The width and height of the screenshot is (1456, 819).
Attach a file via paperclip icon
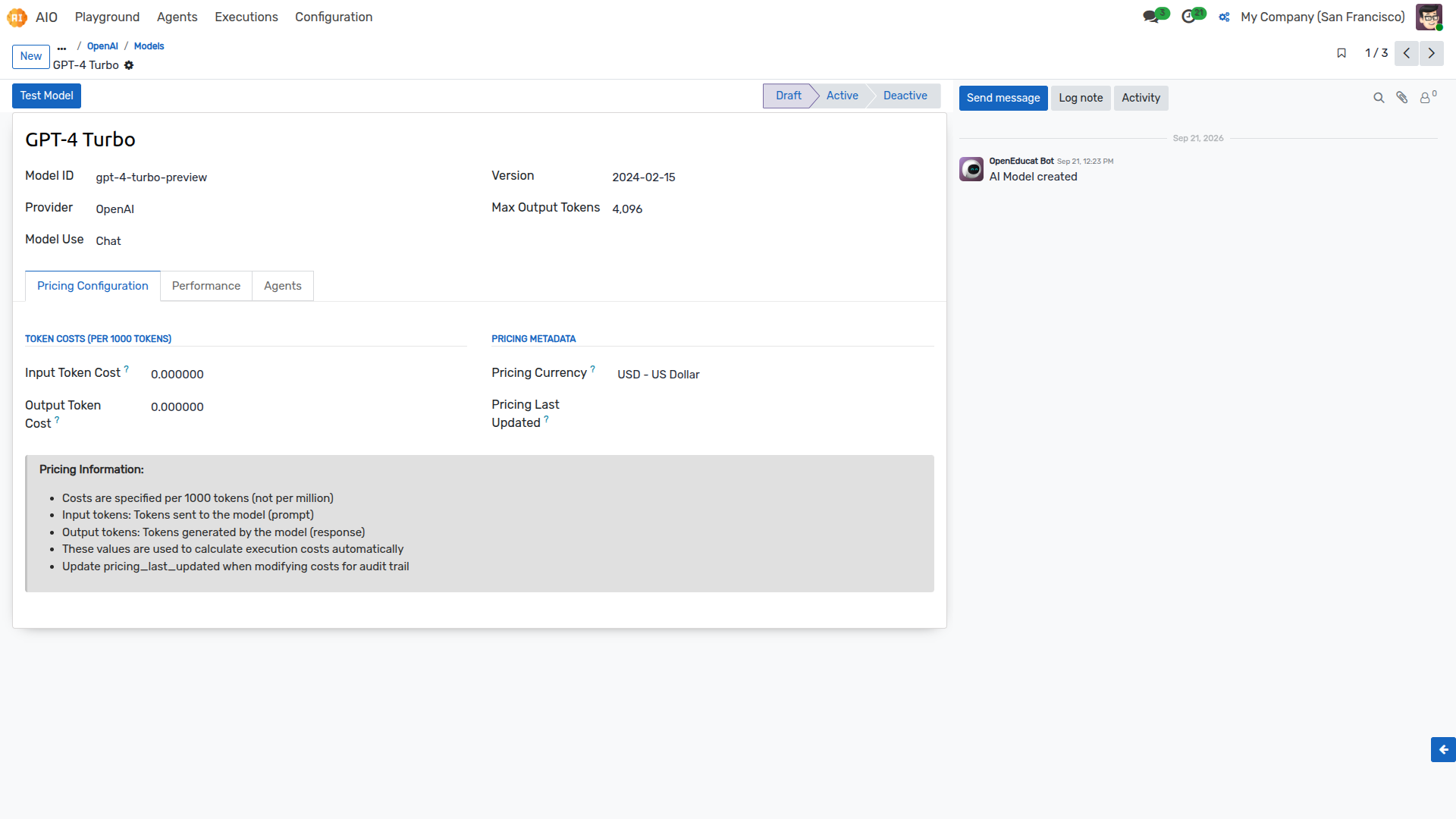[1402, 98]
